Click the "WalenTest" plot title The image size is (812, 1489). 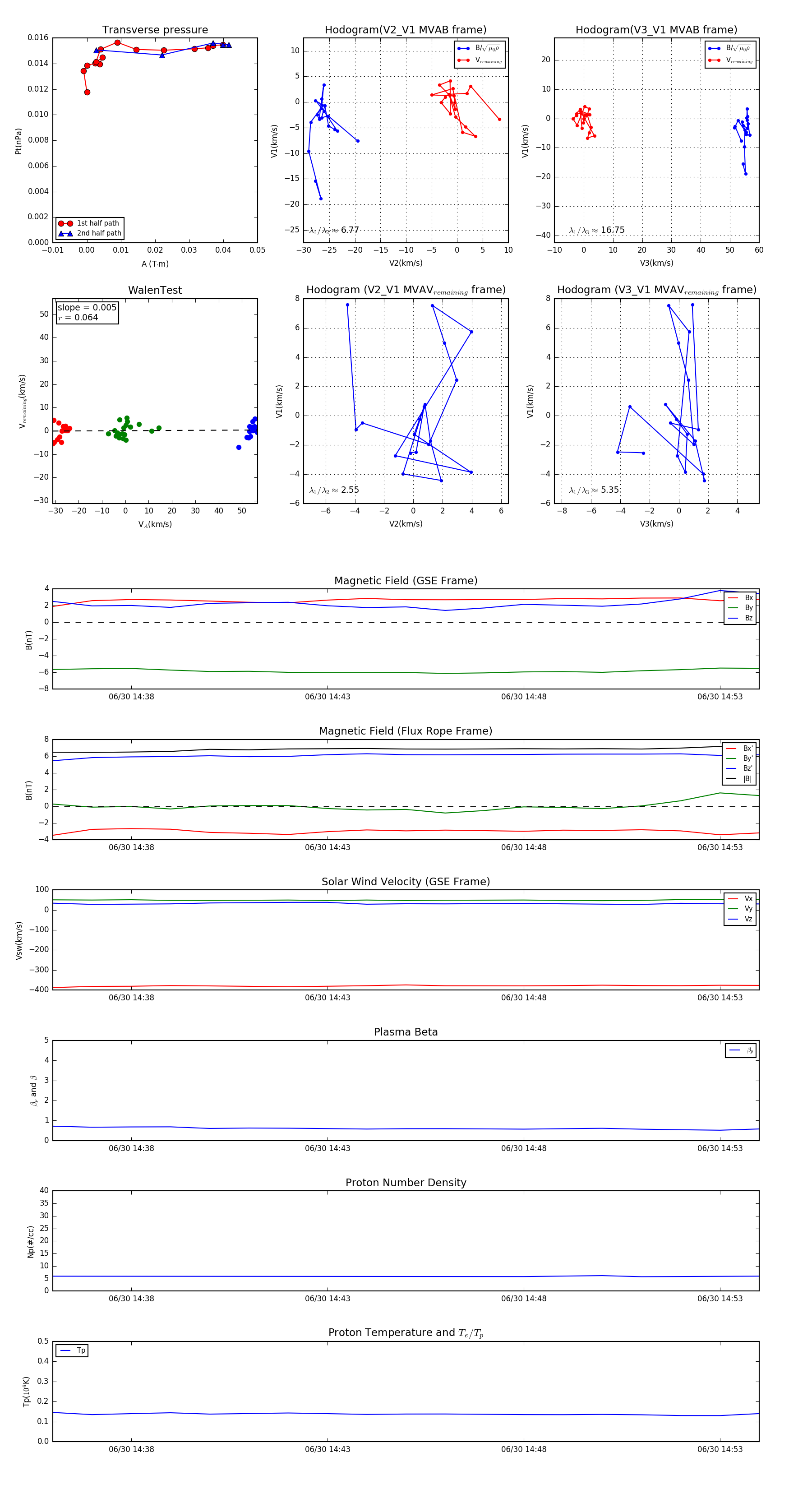tap(155, 290)
